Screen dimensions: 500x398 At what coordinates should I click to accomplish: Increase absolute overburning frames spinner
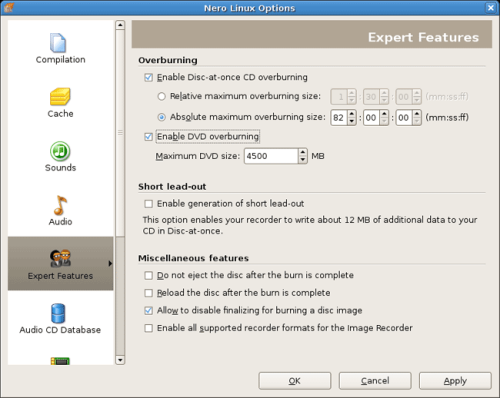417,114
